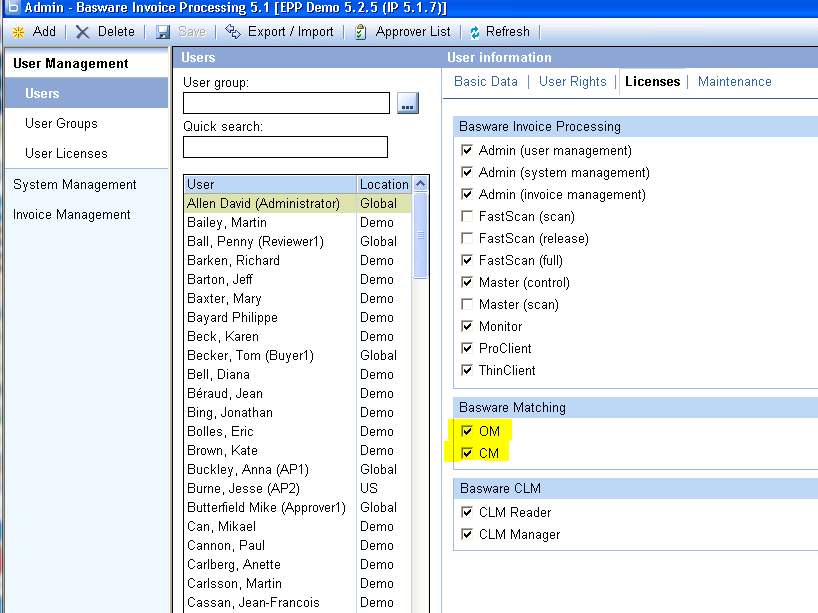Select user Burne, Jesse (AP2)
Image resolution: width=818 pixels, height=613 pixels.
[298, 488]
